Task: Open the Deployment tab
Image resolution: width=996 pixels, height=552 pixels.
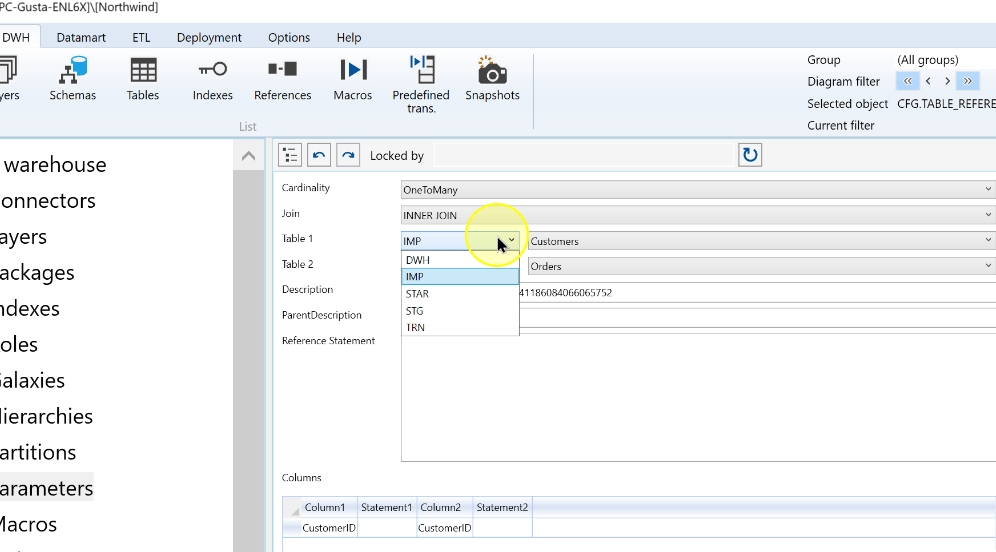Action: click(x=209, y=37)
